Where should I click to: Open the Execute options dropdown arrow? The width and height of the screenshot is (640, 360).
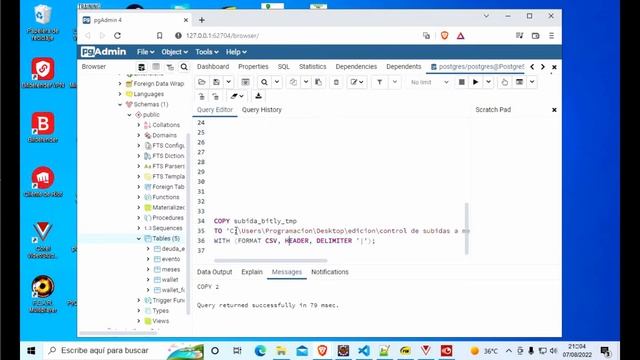coord(488,82)
